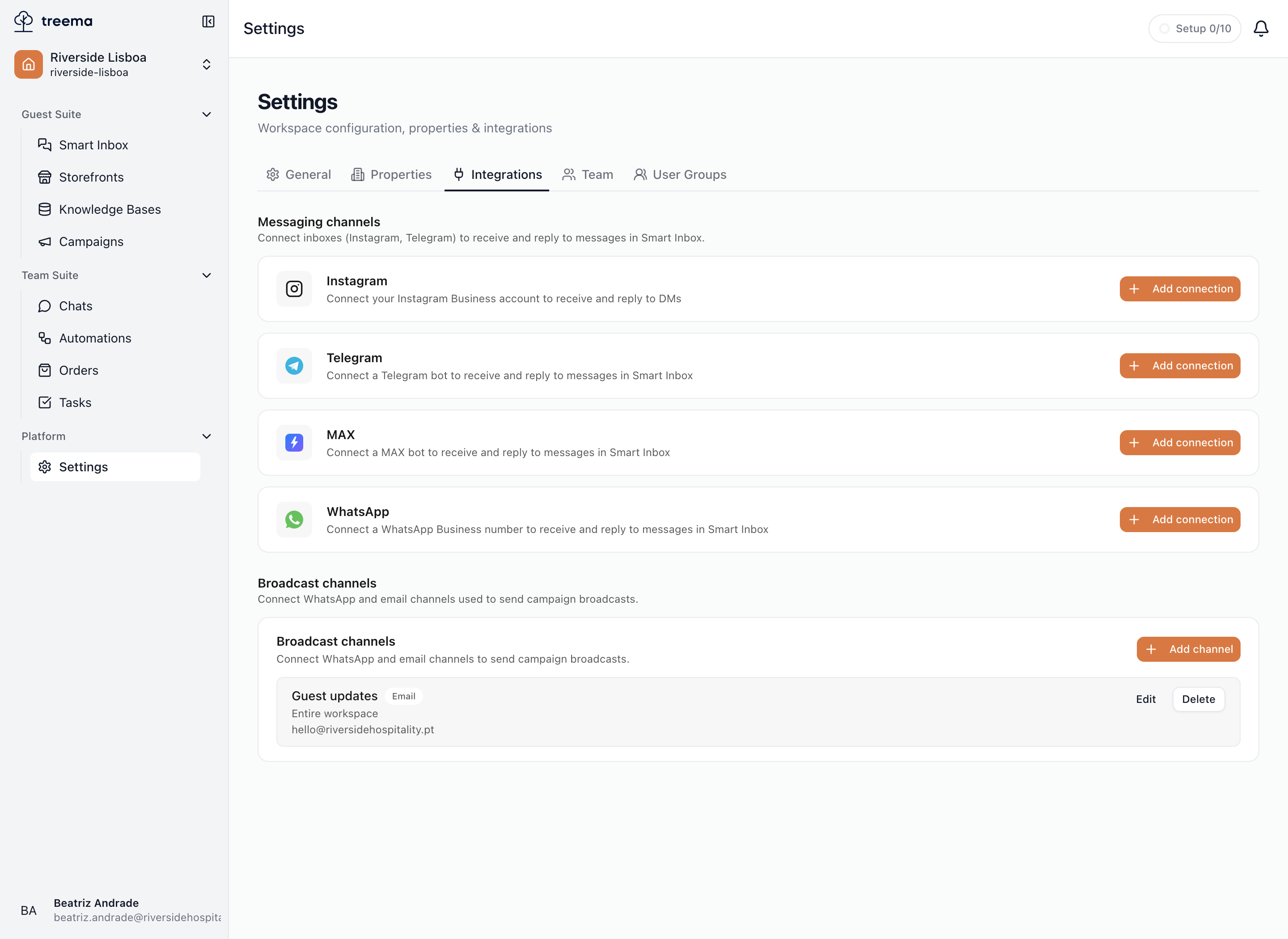
Task: Open Knowledge Bases in the sidebar
Action: pyautogui.click(x=115, y=209)
